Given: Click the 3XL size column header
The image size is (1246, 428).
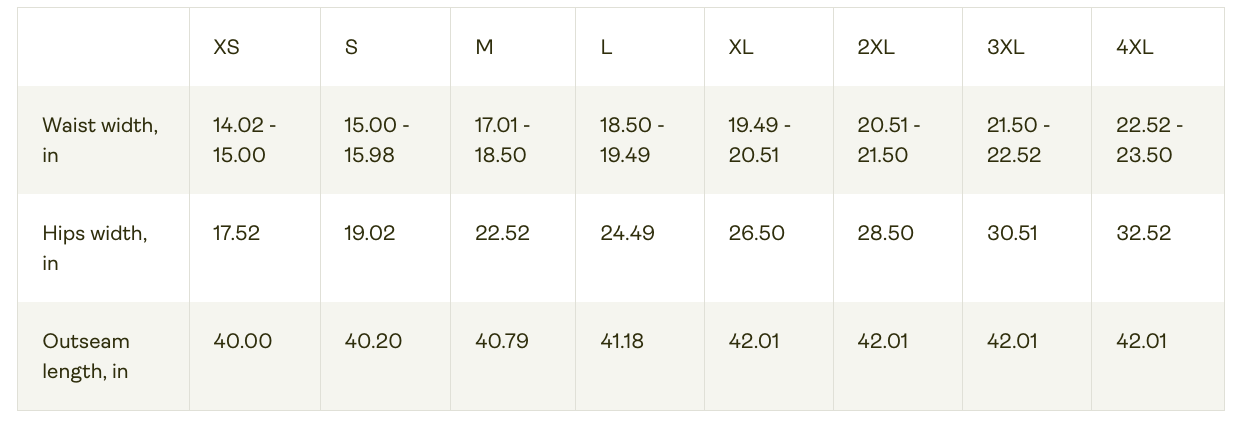Looking at the screenshot, I should coord(1005,47).
